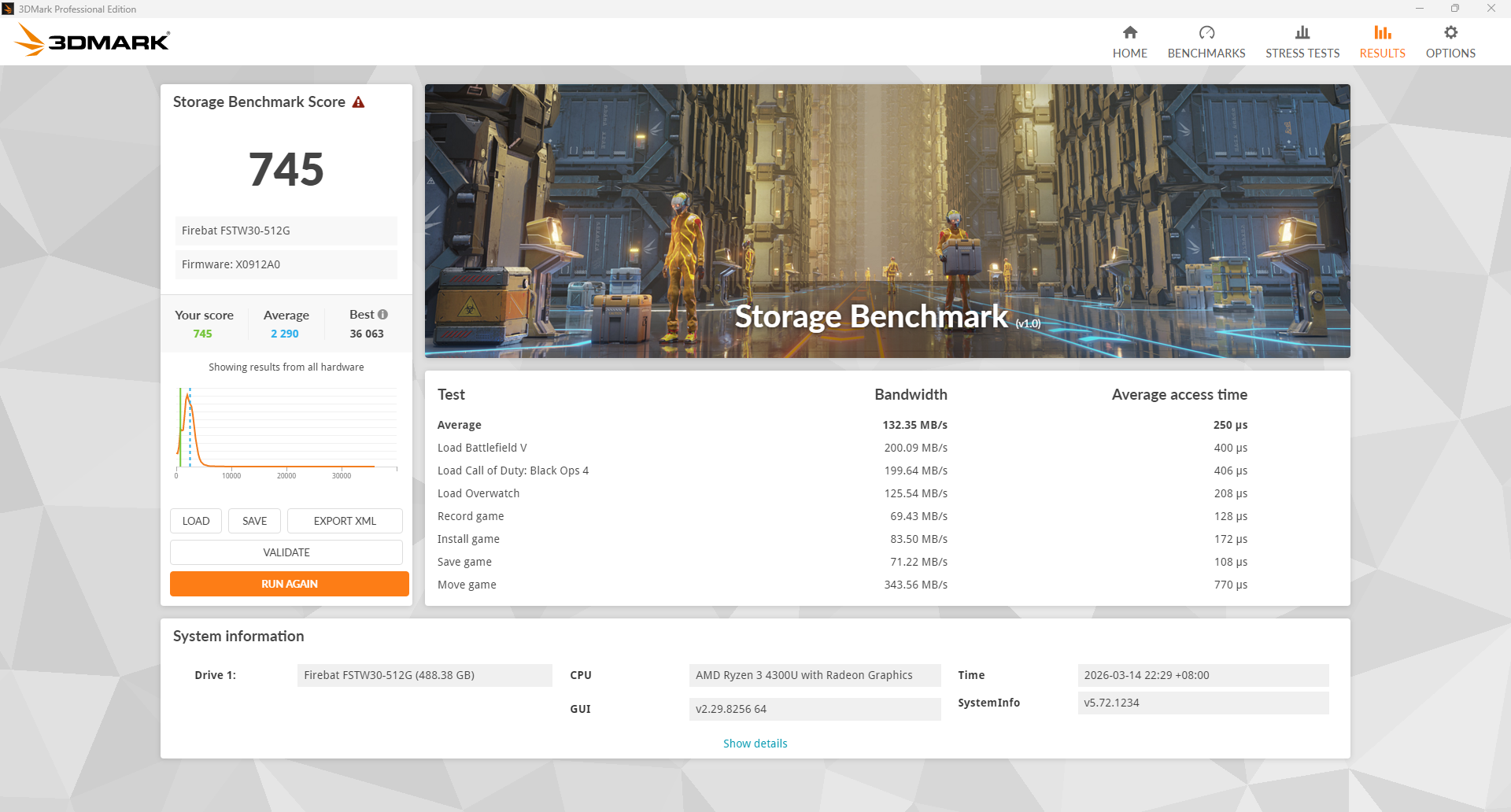This screenshot has height=812, width=1511.
Task: Click the info icon beside Best
Action: click(x=383, y=315)
